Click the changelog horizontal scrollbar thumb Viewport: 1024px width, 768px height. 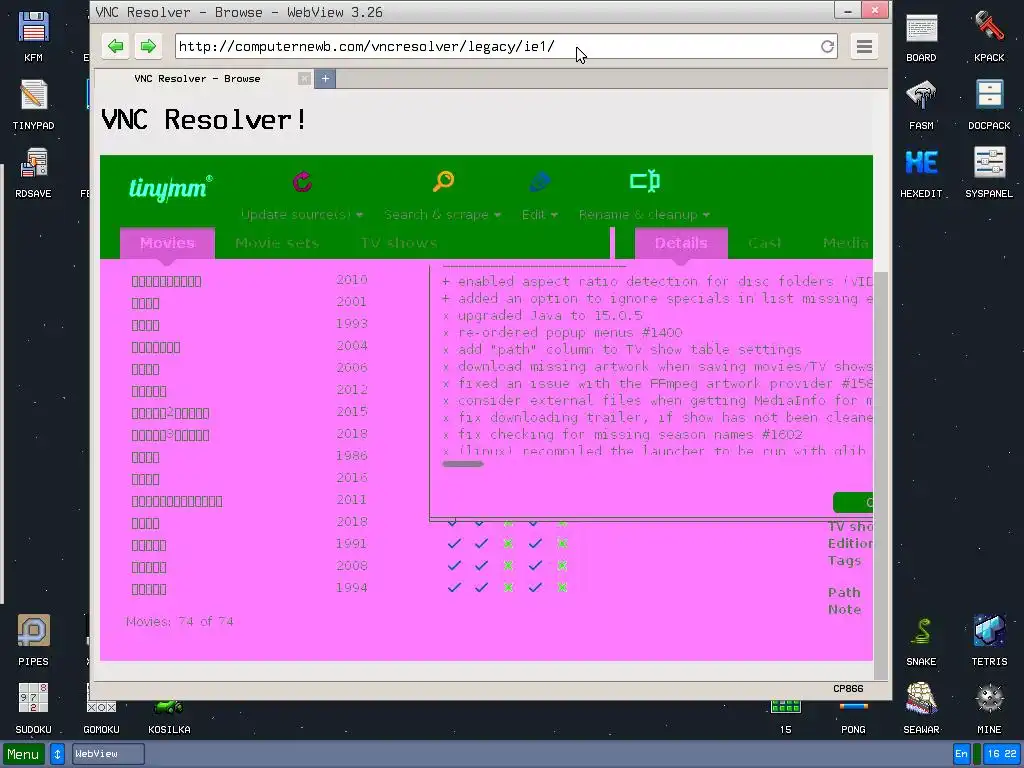pyautogui.click(x=463, y=464)
